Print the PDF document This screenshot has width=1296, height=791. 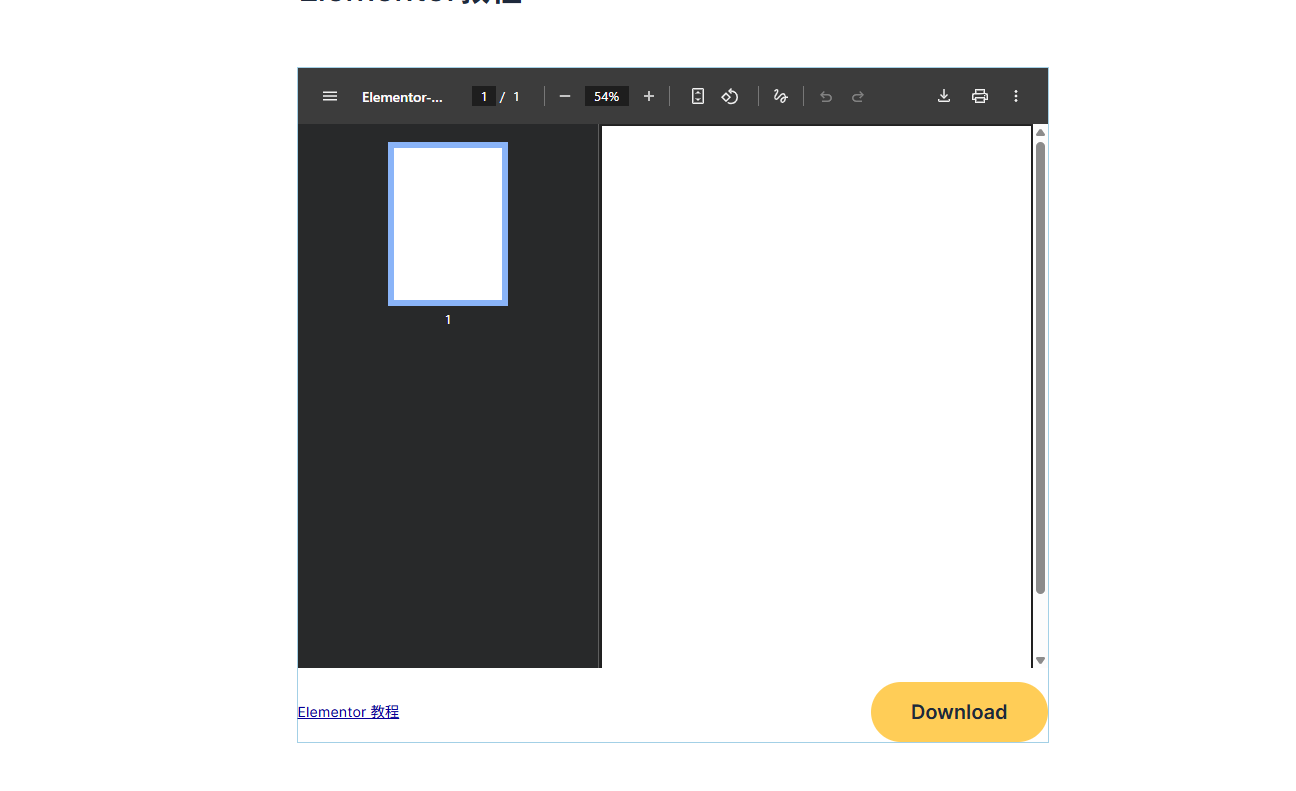pos(980,96)
